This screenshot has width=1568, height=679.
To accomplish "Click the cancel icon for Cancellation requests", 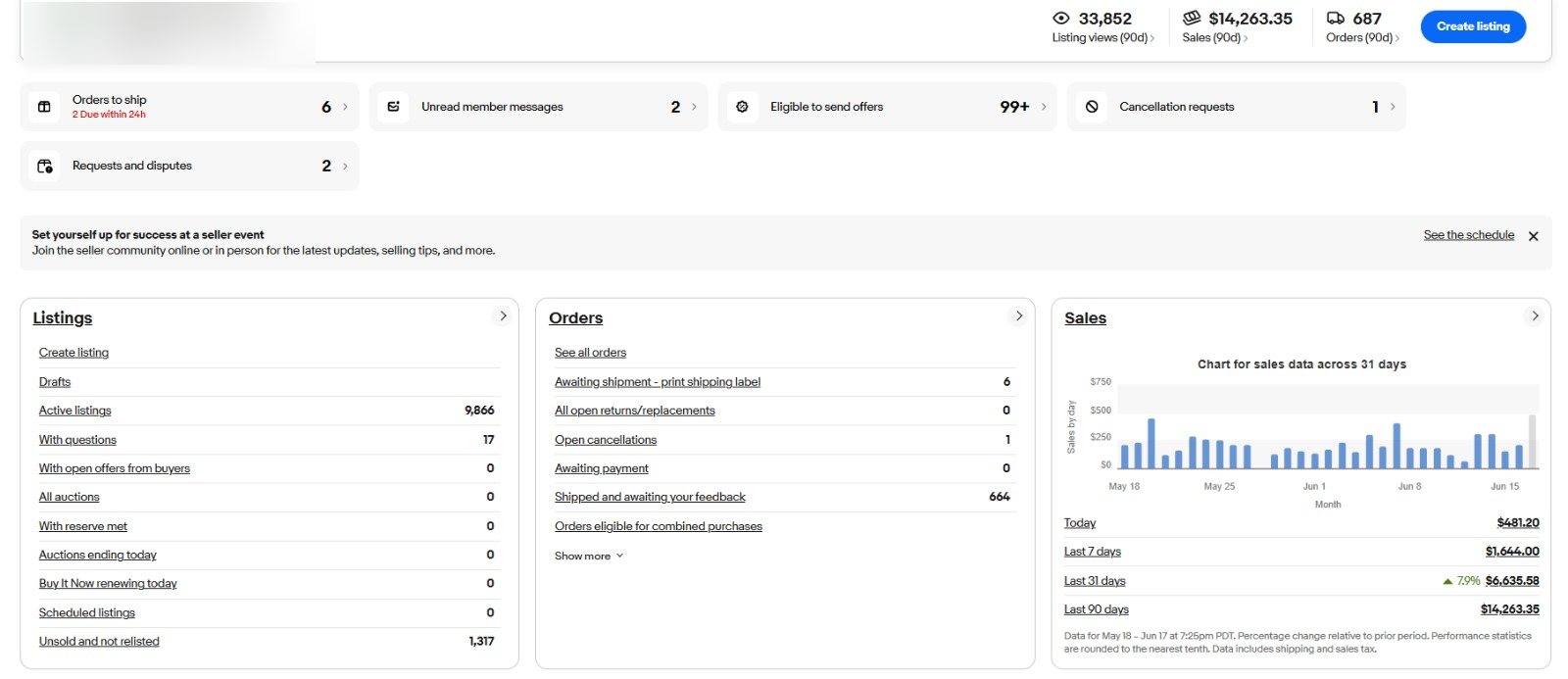I will coord(1092,107).
